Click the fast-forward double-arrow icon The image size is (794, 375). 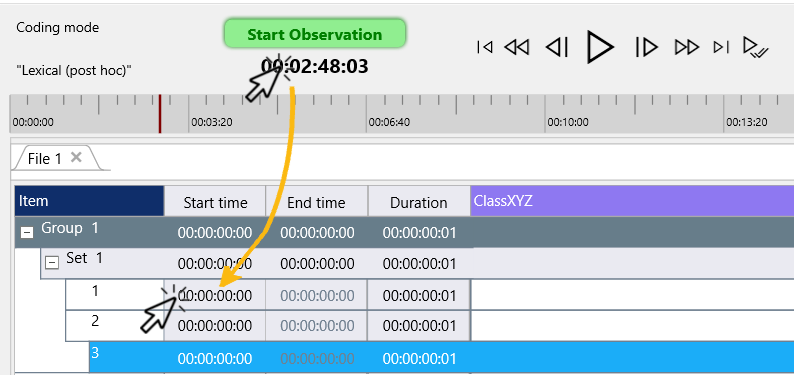687,48
